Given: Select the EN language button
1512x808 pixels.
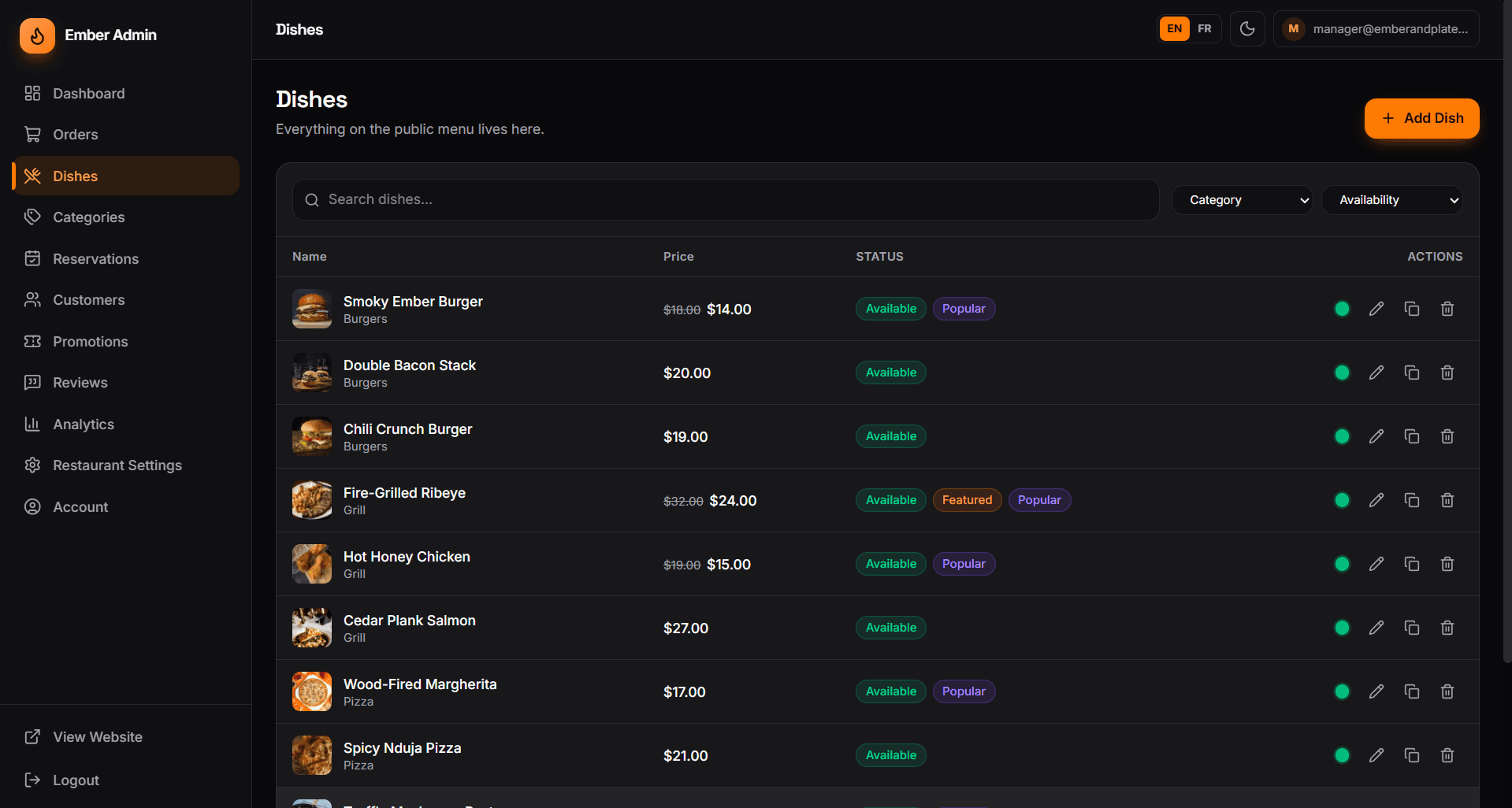Looking at the screenshot, I should coord(1174,29).
